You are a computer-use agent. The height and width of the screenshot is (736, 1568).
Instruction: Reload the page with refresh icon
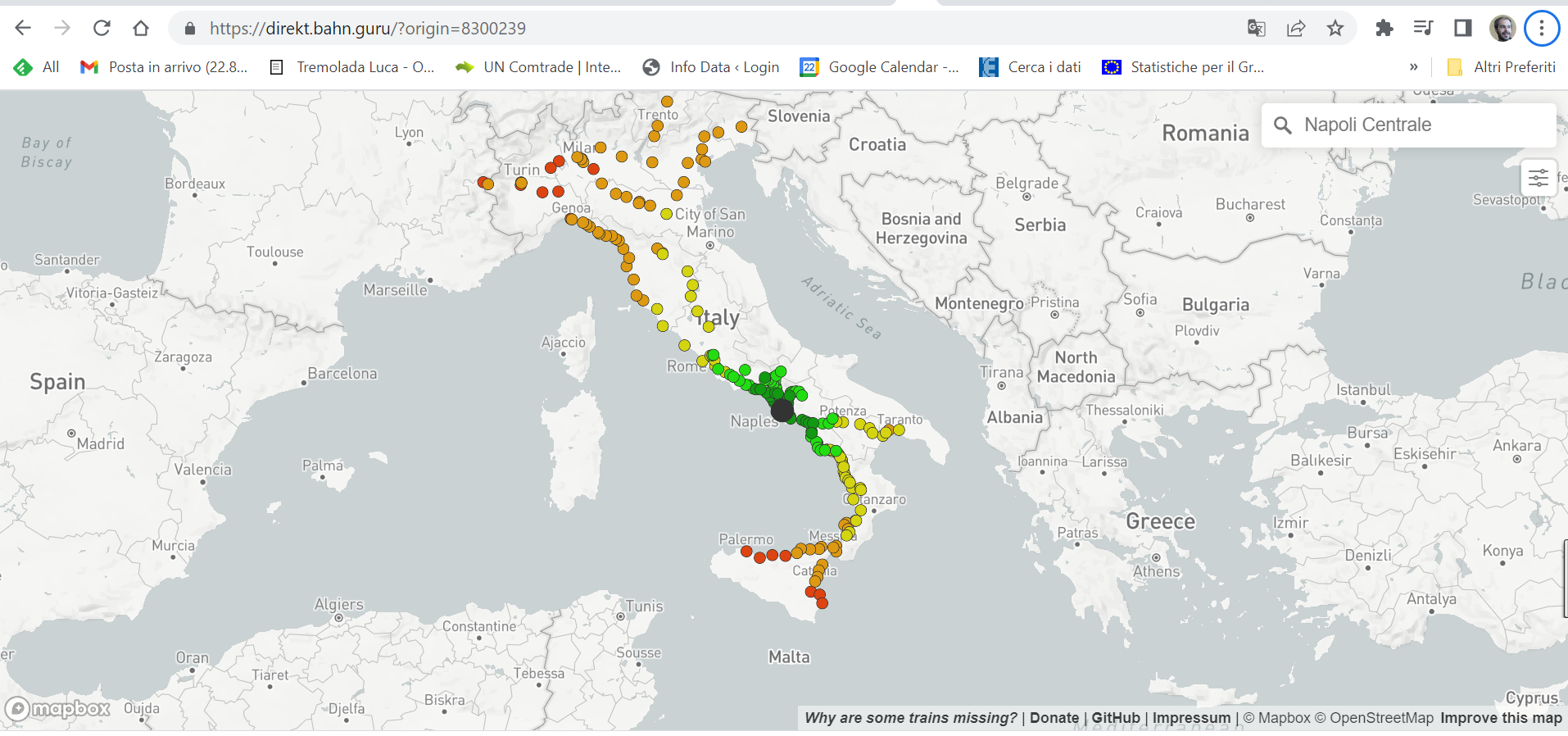click(x=102, y=29)
